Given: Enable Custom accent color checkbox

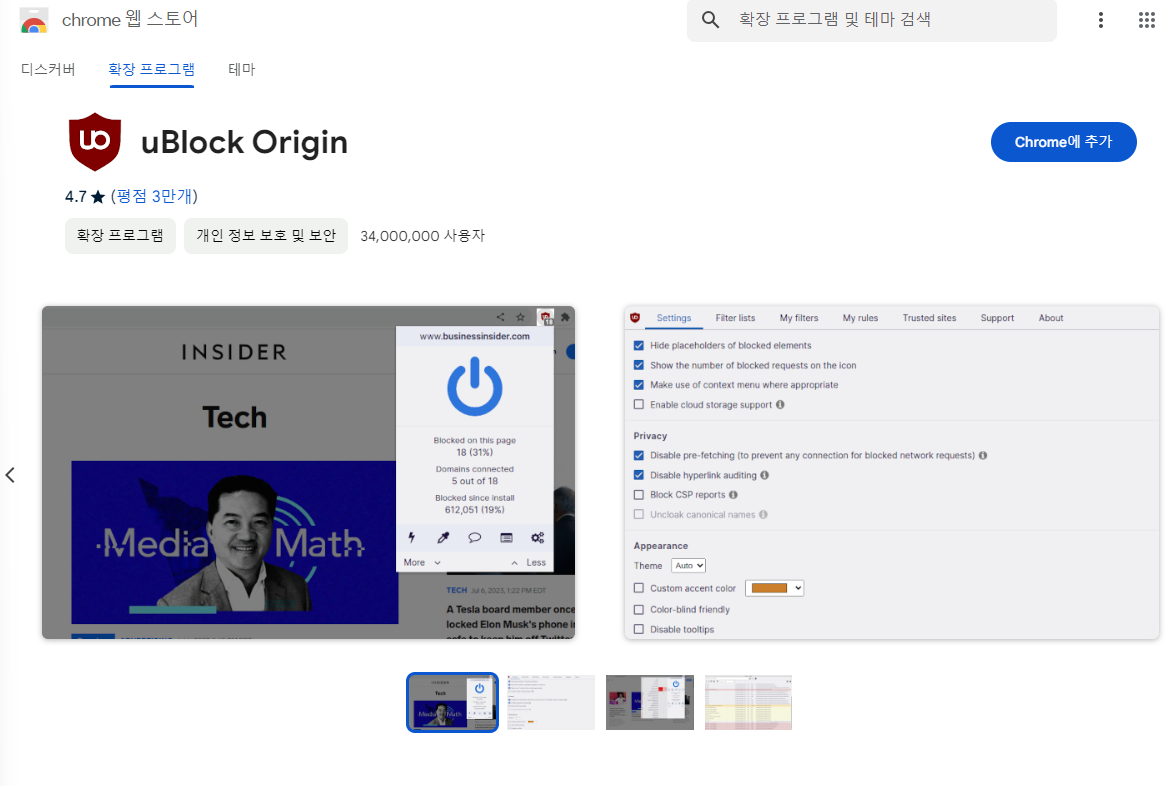Looking at the screenshot, I should tap(639, 589).
